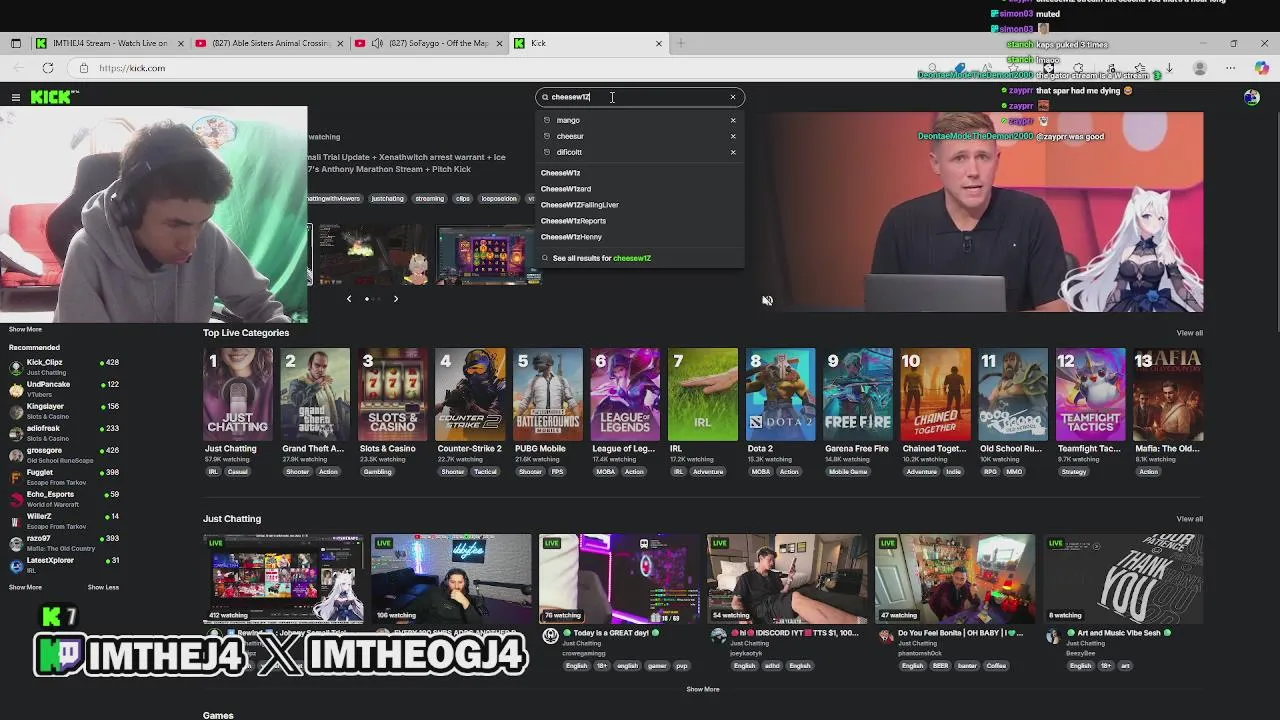This screenshot has height=720, width=1280.
Task: Unmute the featured stream video
Action: pyautogui.click(x=767, y=300)
